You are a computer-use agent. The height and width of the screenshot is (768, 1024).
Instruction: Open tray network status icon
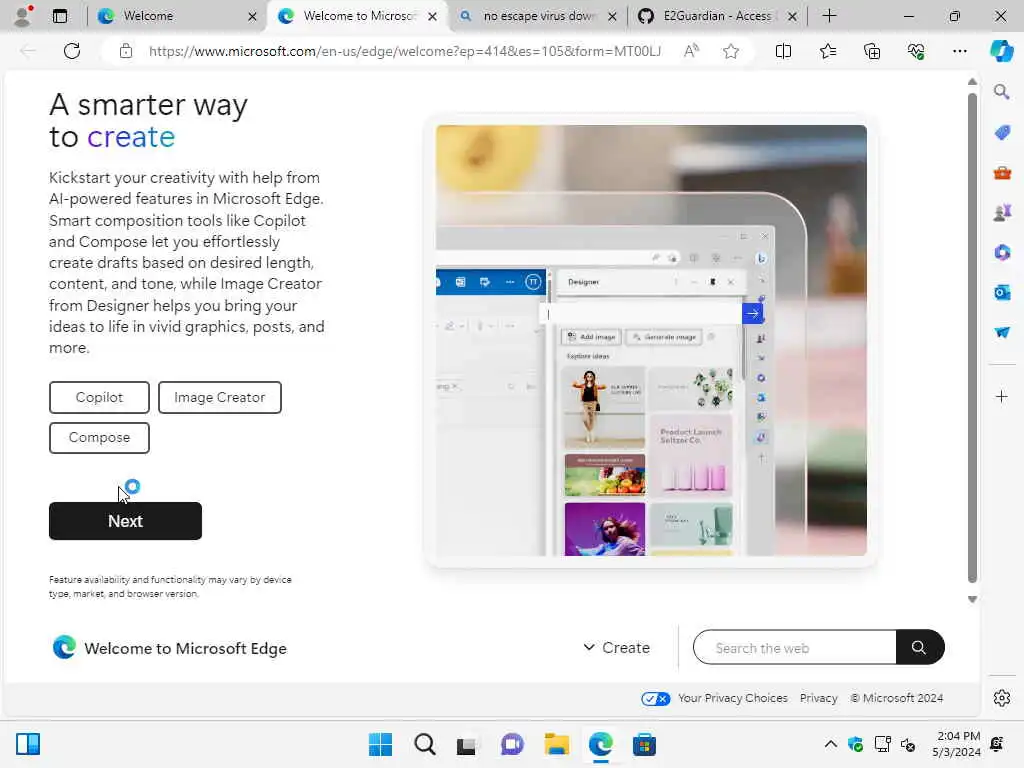[882, 744]
